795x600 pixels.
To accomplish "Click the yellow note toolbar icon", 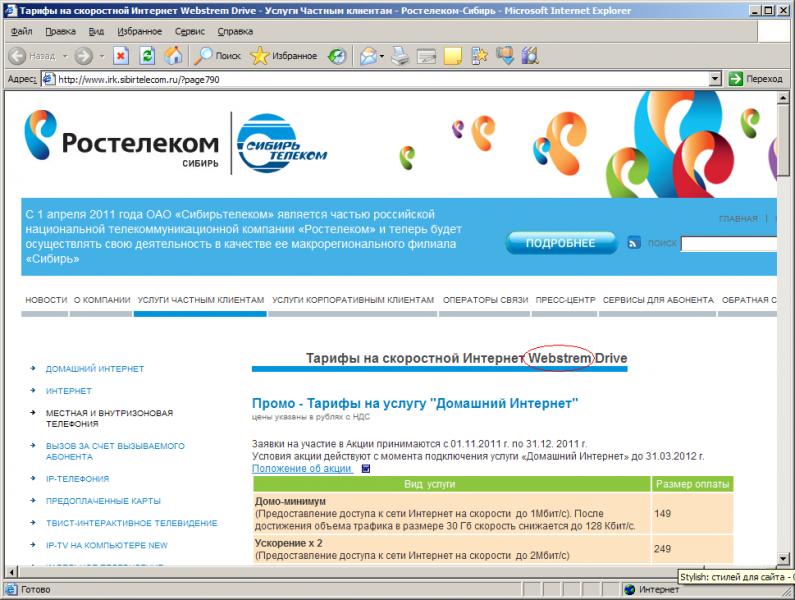I will pyautogui.click(x=453, y=56).
